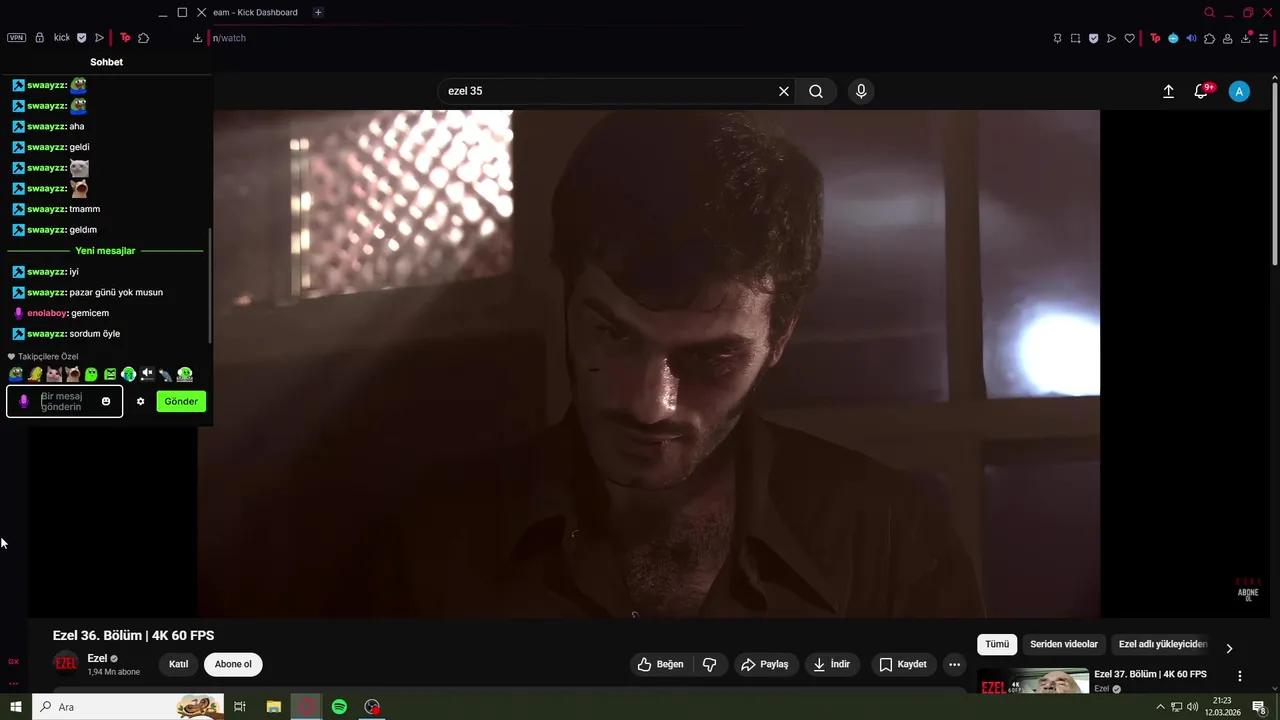Select the Kick Dashboard tab
The image size is (1280, 720).
coord(255,12)
